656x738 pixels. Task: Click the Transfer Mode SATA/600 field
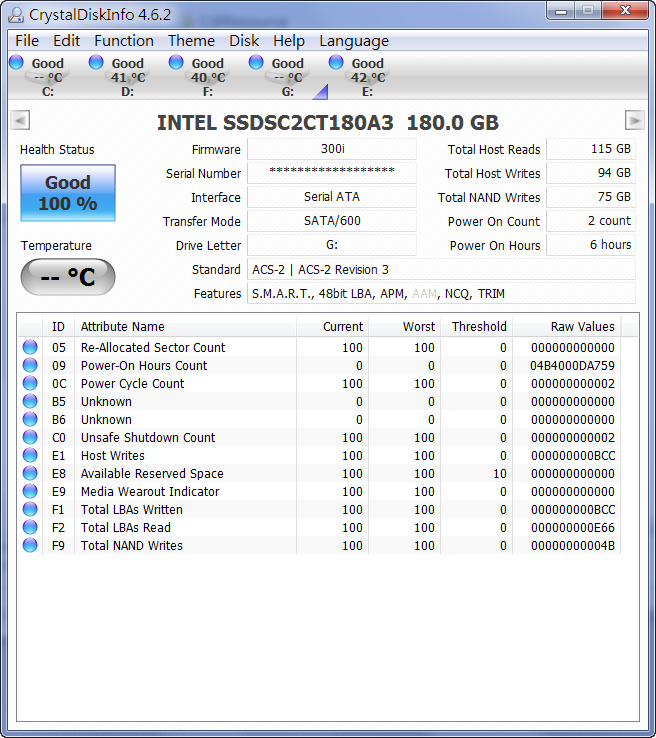332,221
